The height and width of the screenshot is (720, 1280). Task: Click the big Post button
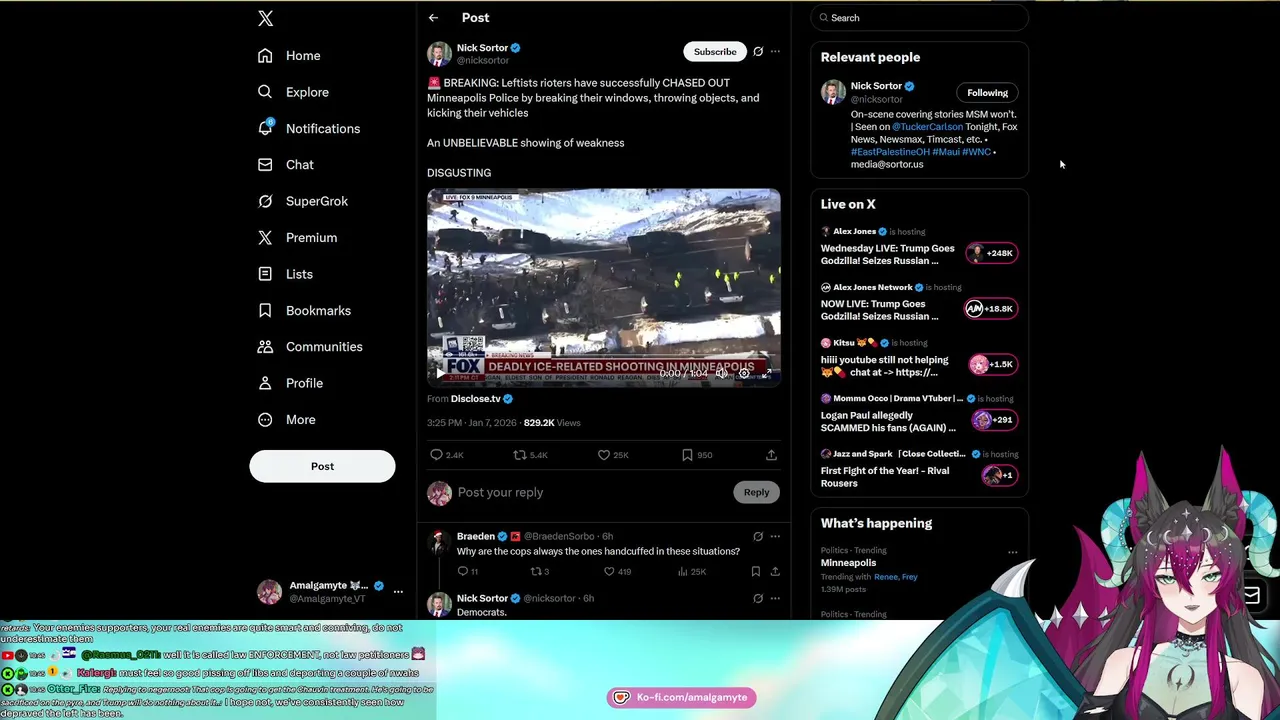tap(322, 466)
